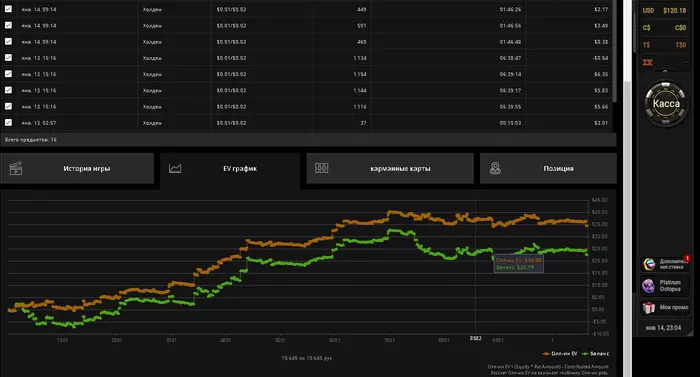Click the 8582 hand marker on chart axis
Viewport: 700px width, 377px height.
point(475,339)
